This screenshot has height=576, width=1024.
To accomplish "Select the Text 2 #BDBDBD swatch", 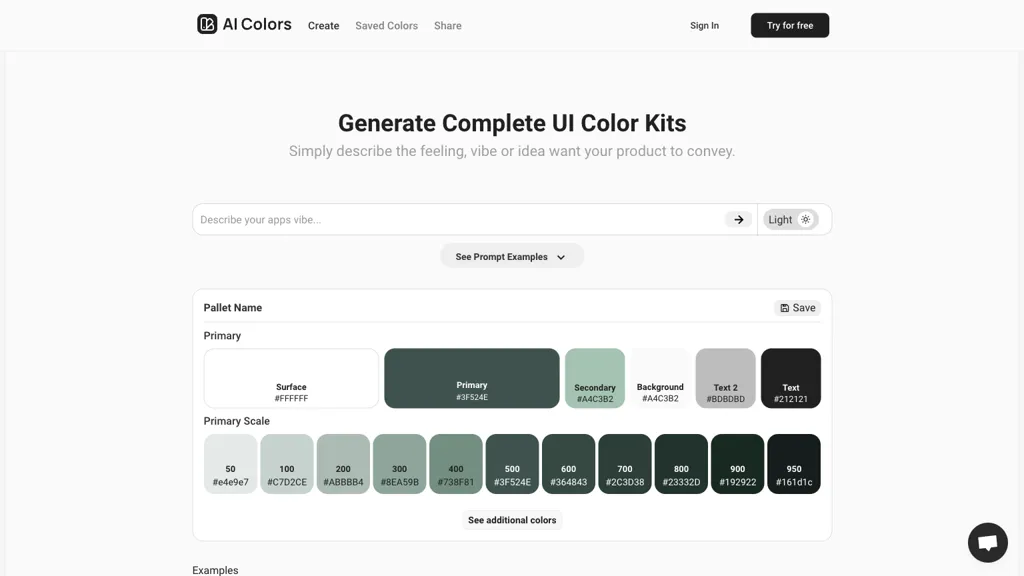I will point(726,378).
